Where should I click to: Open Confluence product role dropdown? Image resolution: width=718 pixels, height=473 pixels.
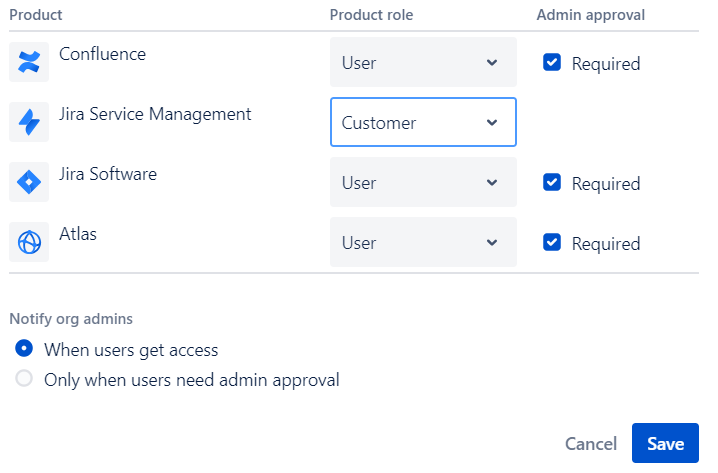[x=423, y=62]
